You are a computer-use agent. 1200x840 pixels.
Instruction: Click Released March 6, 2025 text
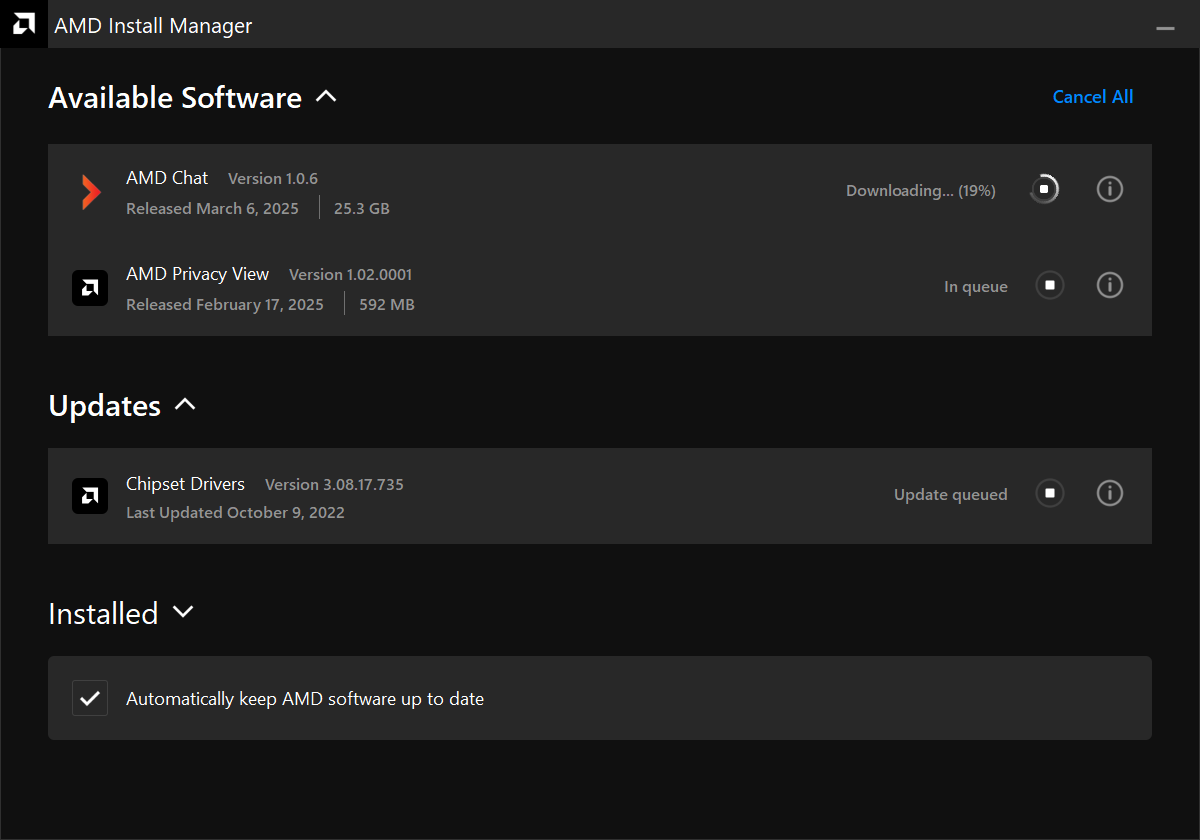point(212,209)
